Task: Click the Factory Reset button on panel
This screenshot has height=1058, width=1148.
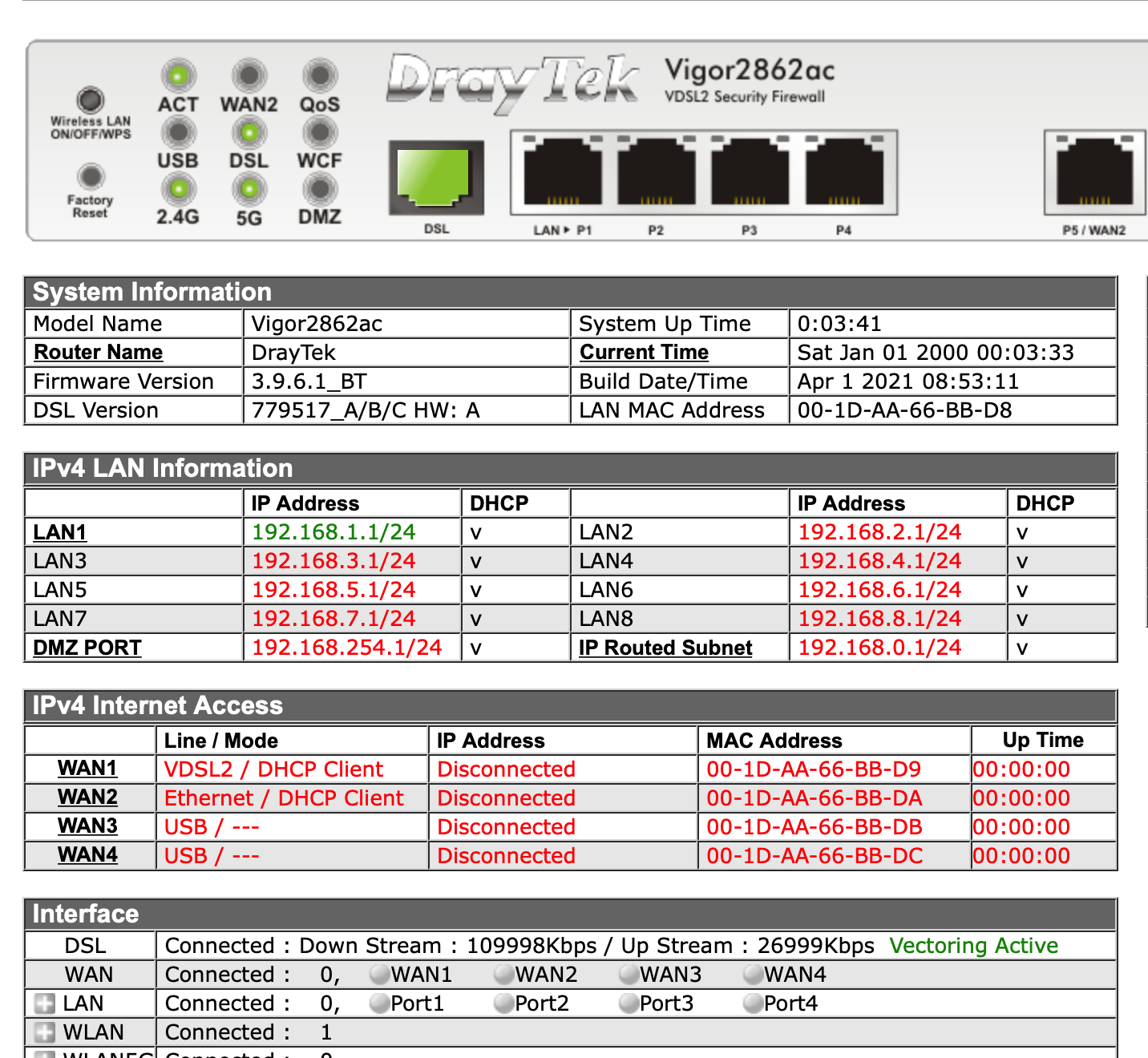Action: pyautogui.click(x=91, y=176)
